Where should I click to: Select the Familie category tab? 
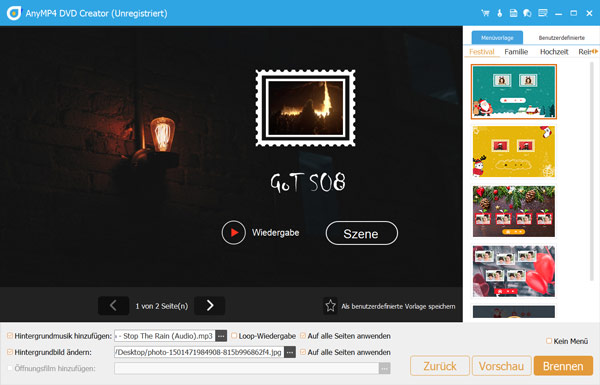[516, 52]
